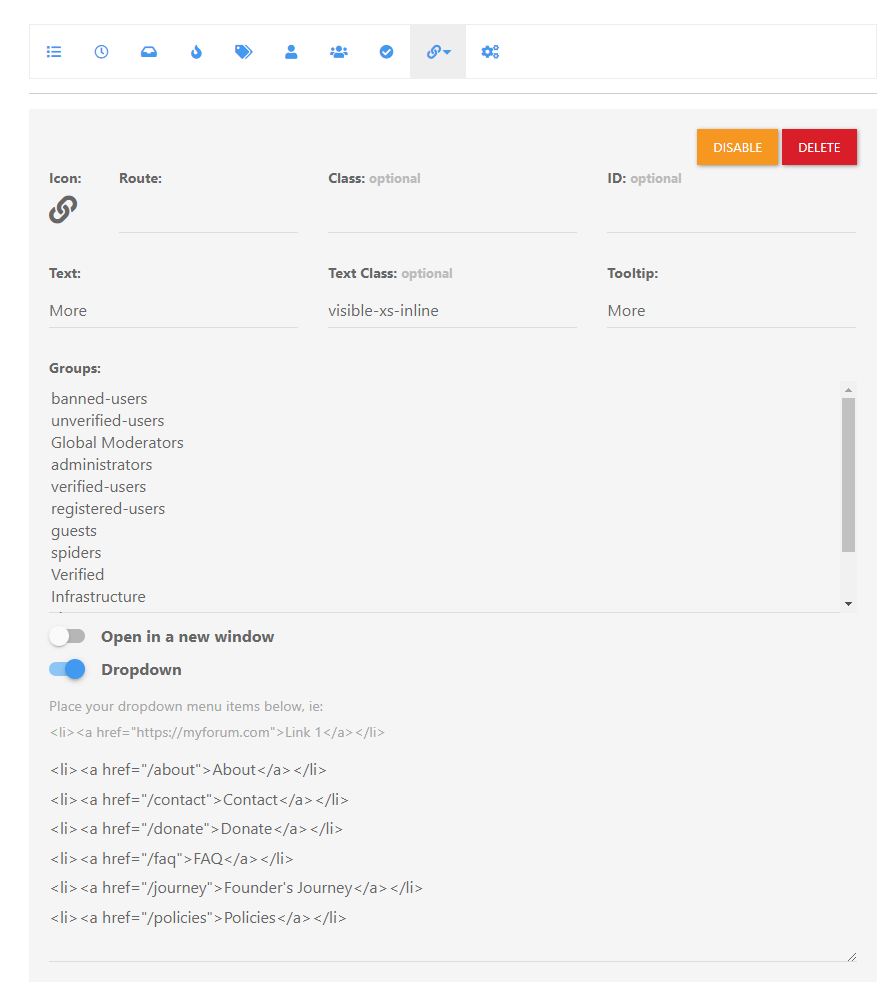This screenshot has width=889, height=1003.
Task: Expand the link dropdown item in navigation bar
Action: (x=438, y=52)
